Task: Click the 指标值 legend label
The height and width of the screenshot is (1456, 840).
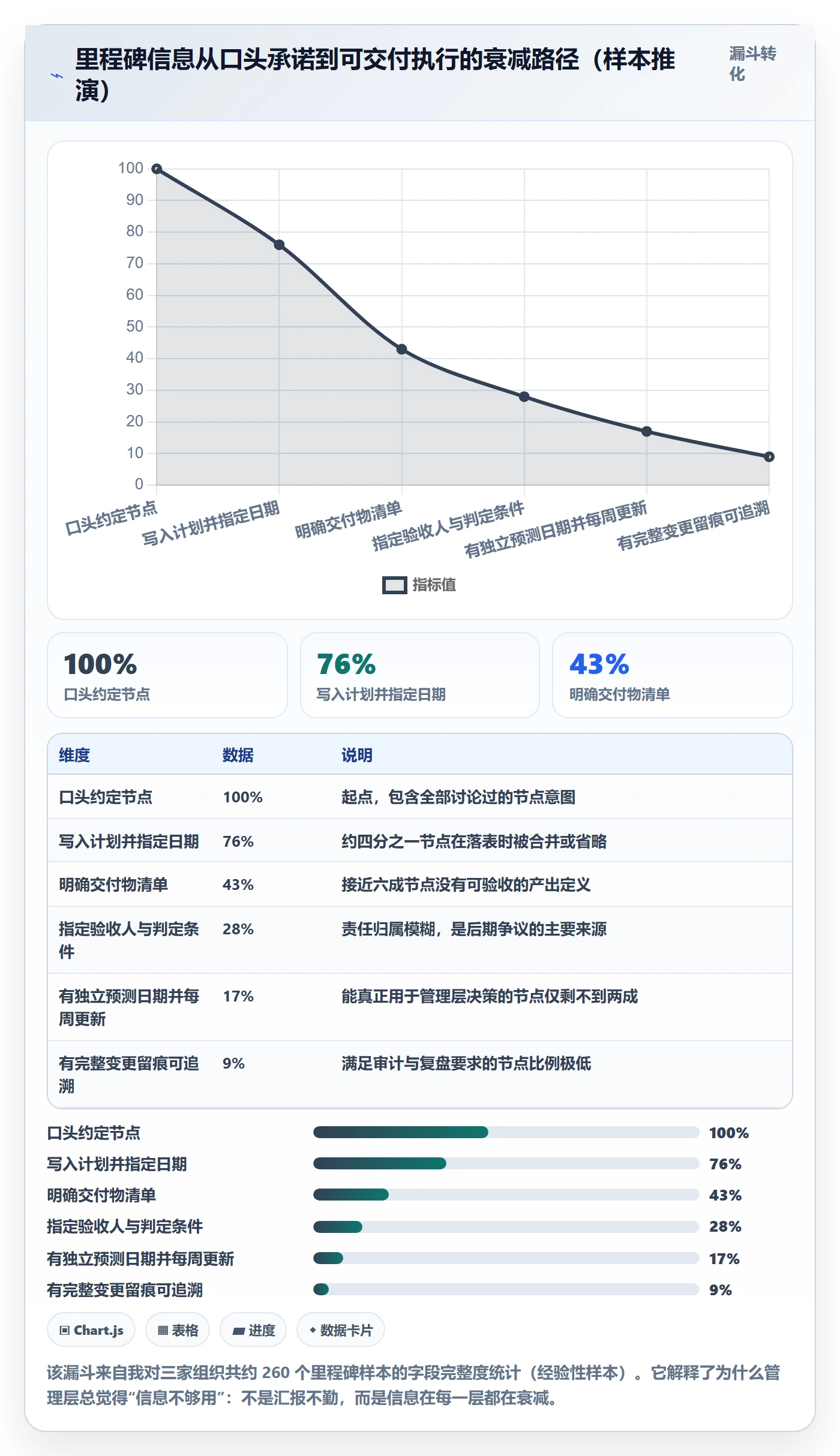Action: [434, 585]
